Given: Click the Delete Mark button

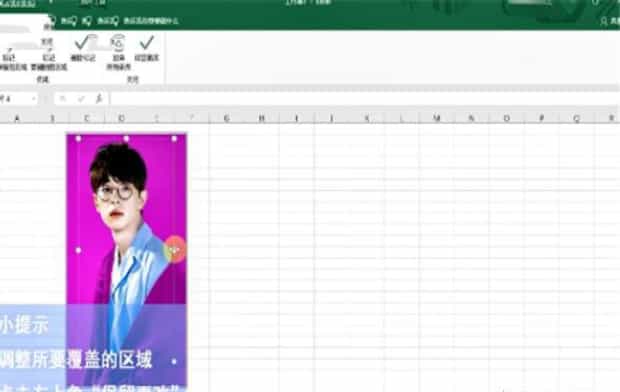Looking at the screenshot, I should pyautogui.click(x=83, y=48).
